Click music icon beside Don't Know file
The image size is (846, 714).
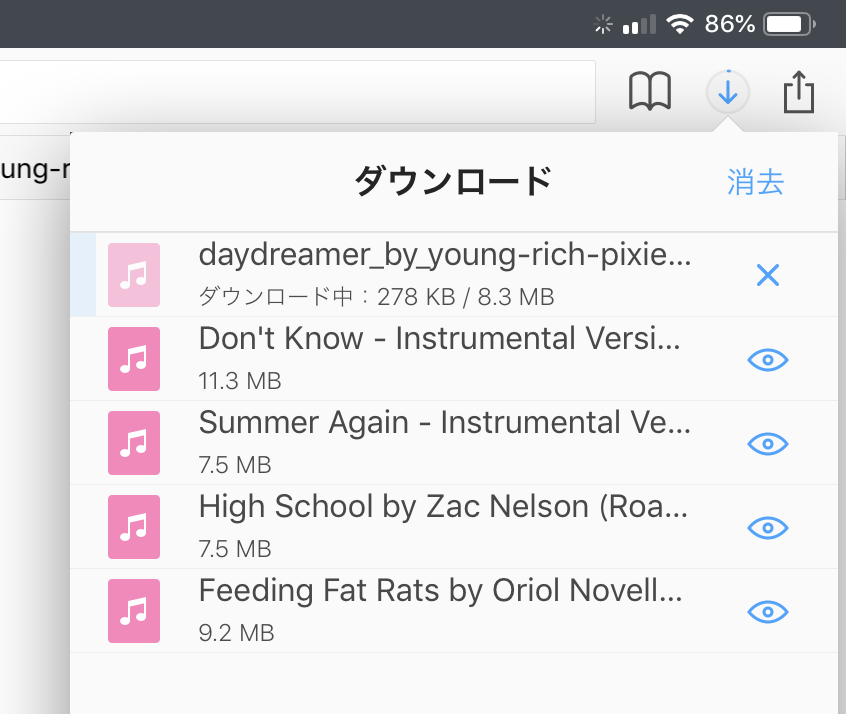tap(134, 359)
